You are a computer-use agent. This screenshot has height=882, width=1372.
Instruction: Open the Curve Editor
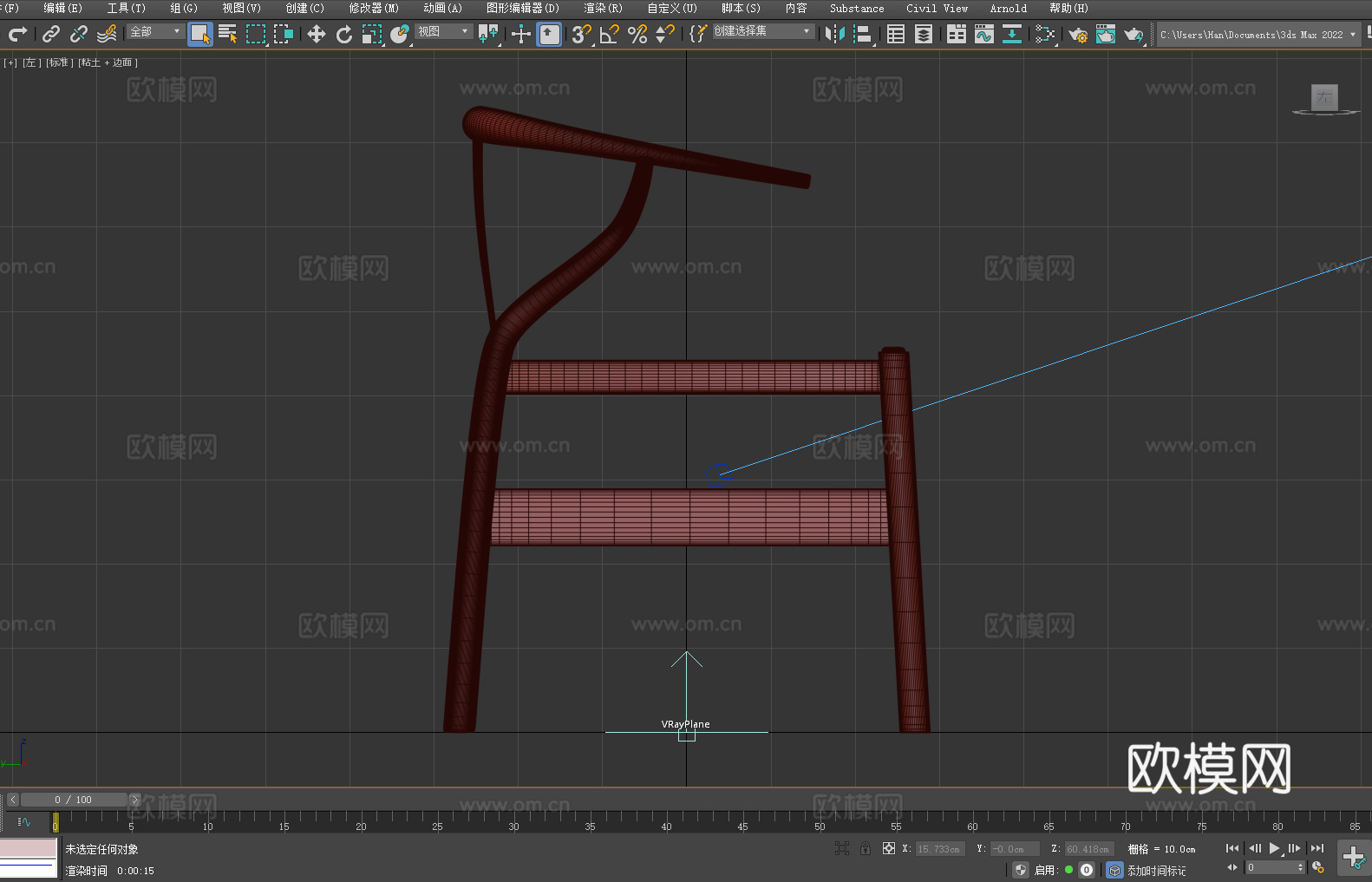click(x=984, y=34)
